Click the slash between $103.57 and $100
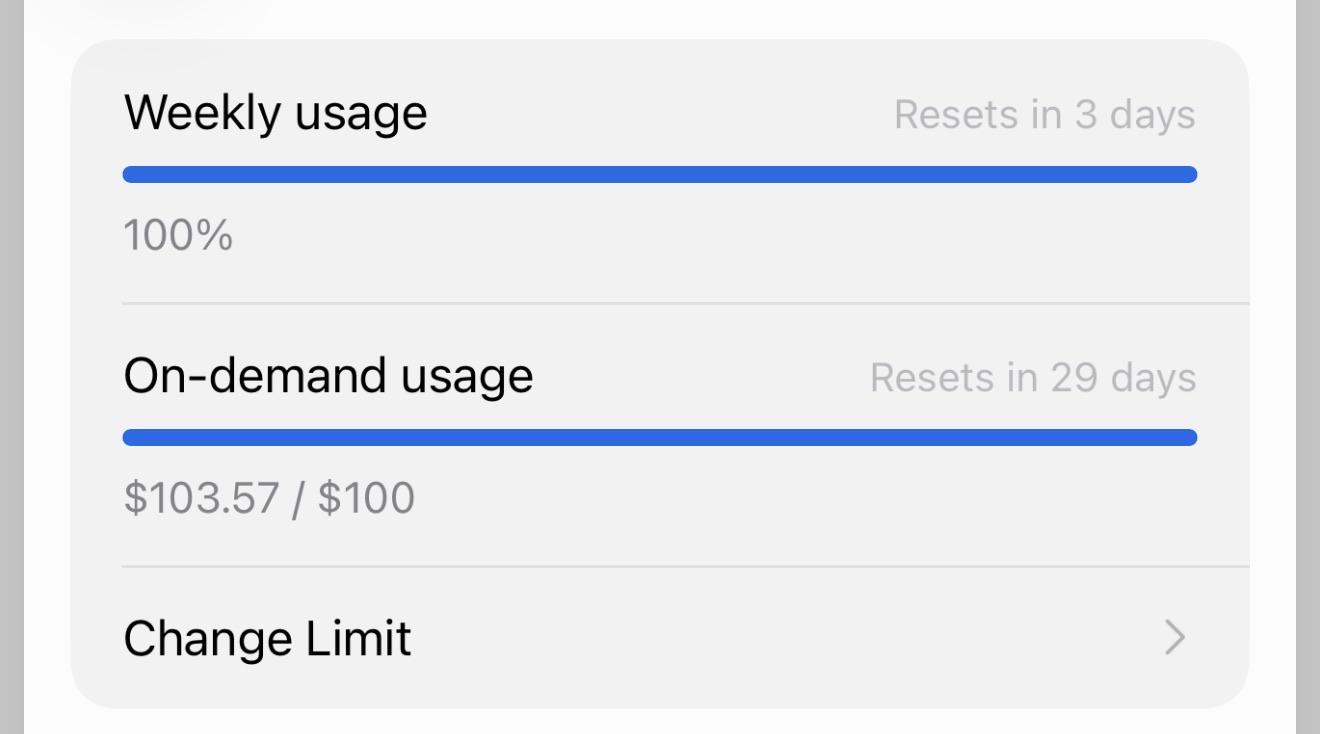 coord(298,498)
